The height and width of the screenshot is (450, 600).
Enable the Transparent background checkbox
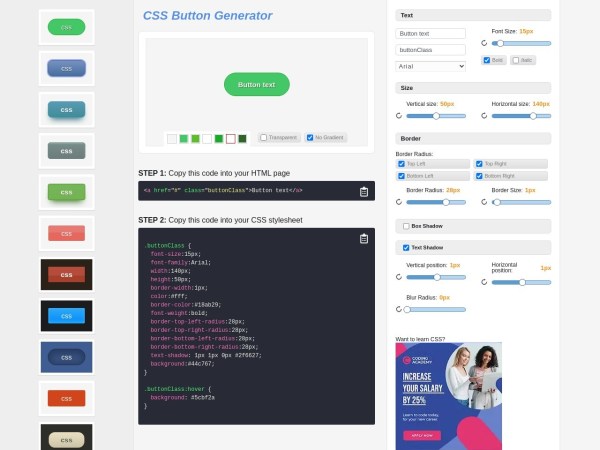[x=264, y=138]
